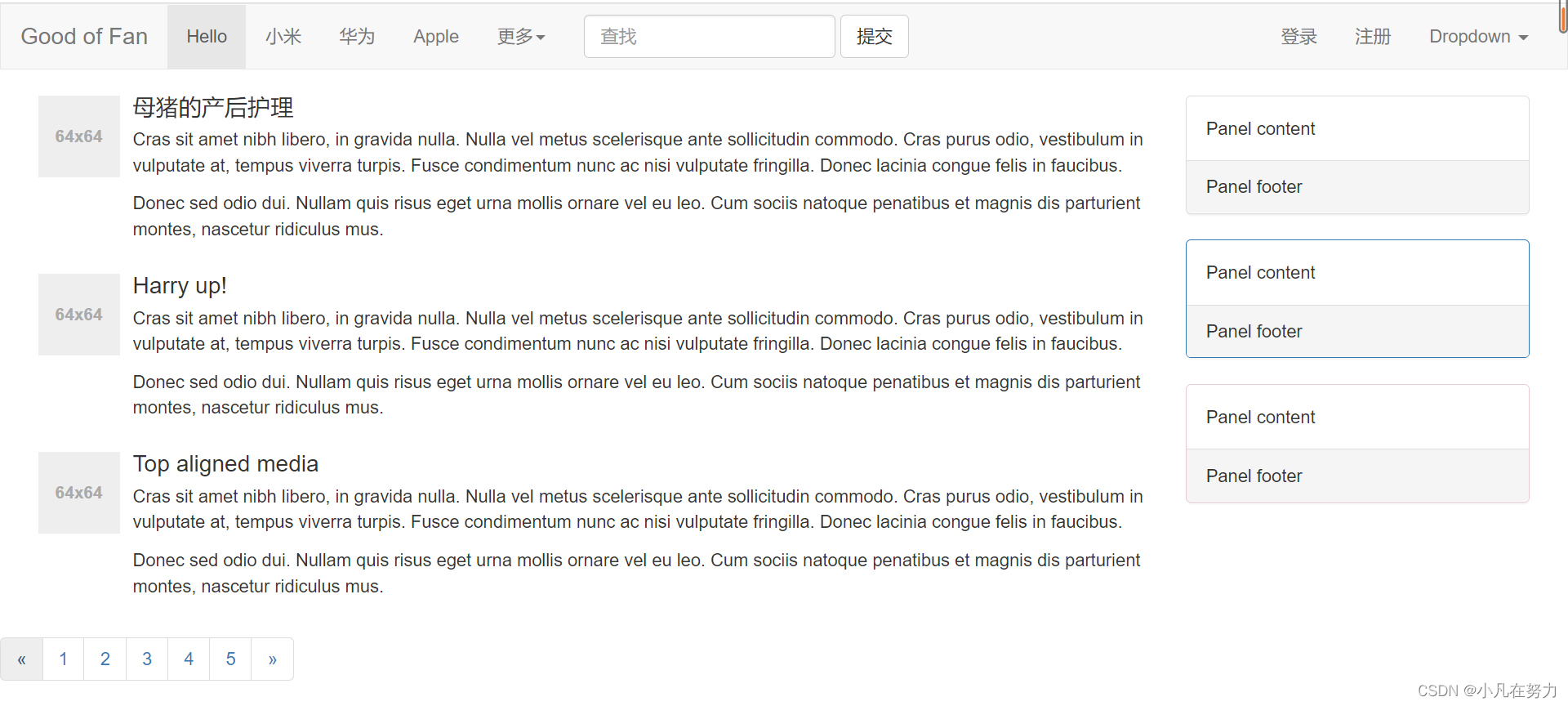Screen dimensions: 1568x706
Task: Select the Hello nav tab
Action: coord(207,37)
